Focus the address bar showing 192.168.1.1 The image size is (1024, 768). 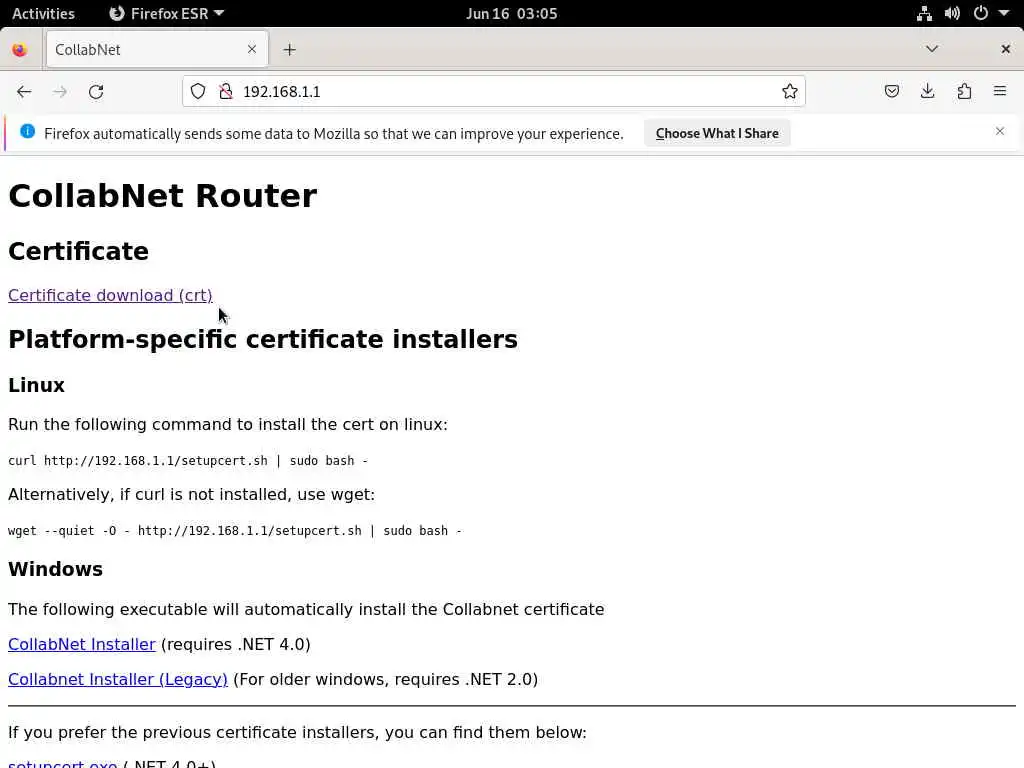click(x=493, y=91)
